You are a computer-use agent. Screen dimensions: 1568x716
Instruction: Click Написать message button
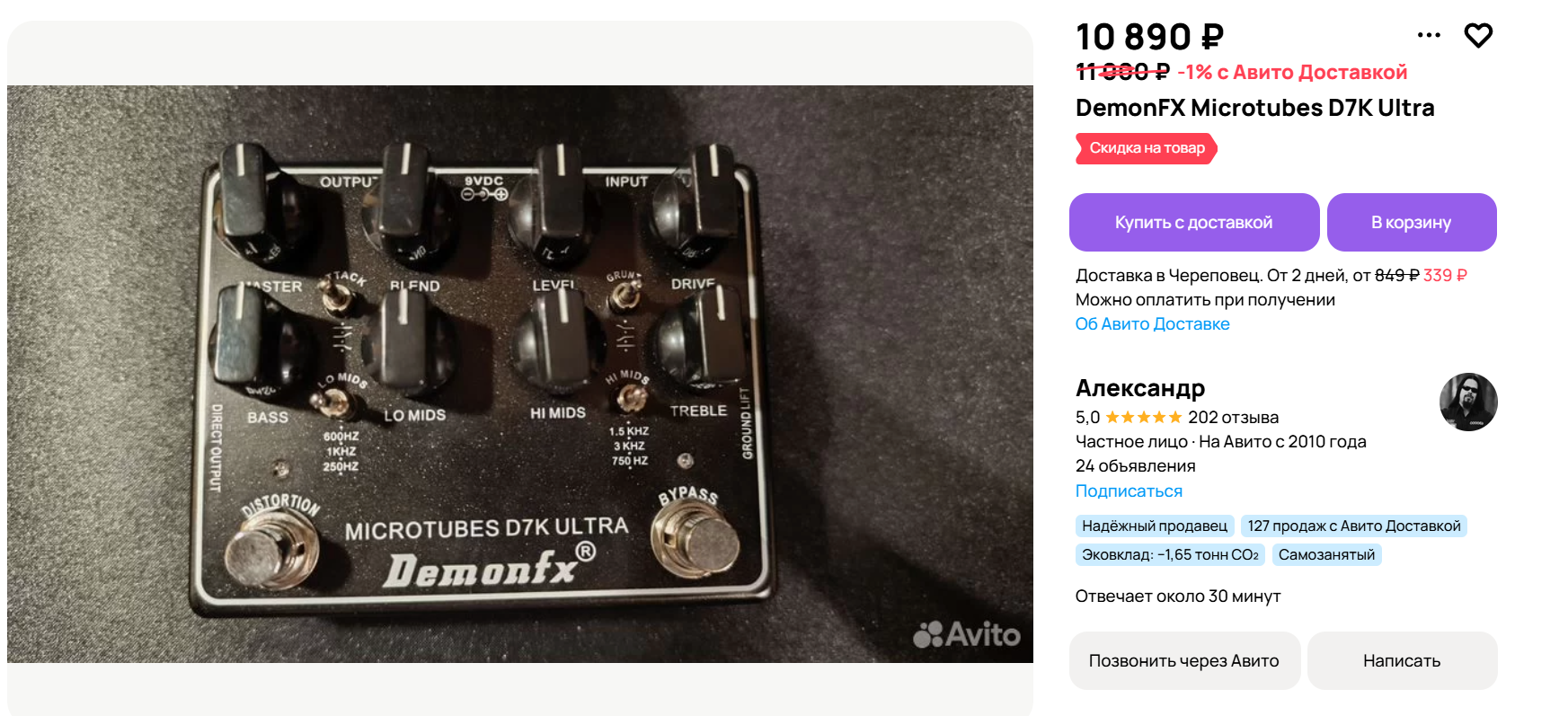(1402, 660)
